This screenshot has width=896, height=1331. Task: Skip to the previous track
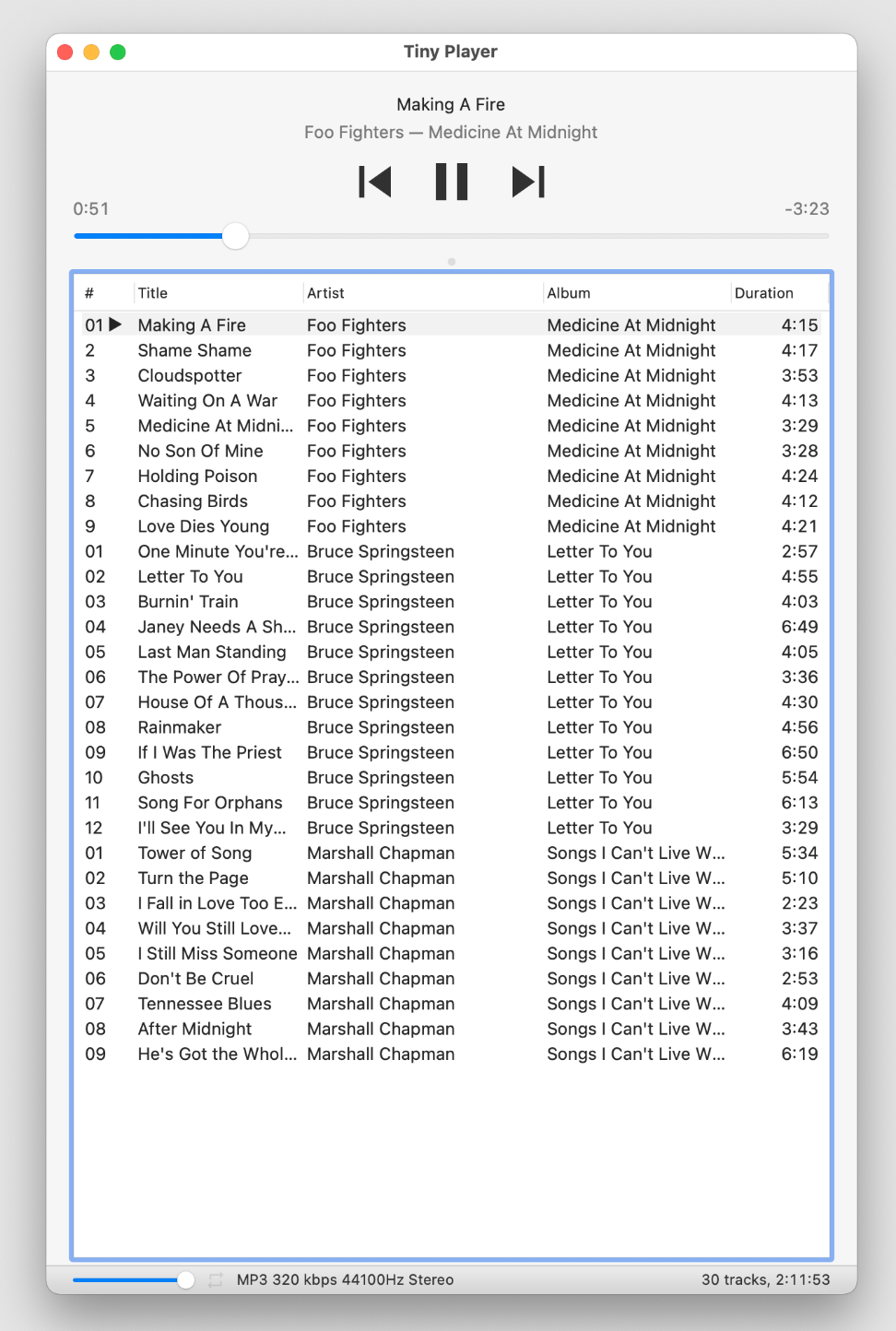pyautogui.click(x=375, y=182)
